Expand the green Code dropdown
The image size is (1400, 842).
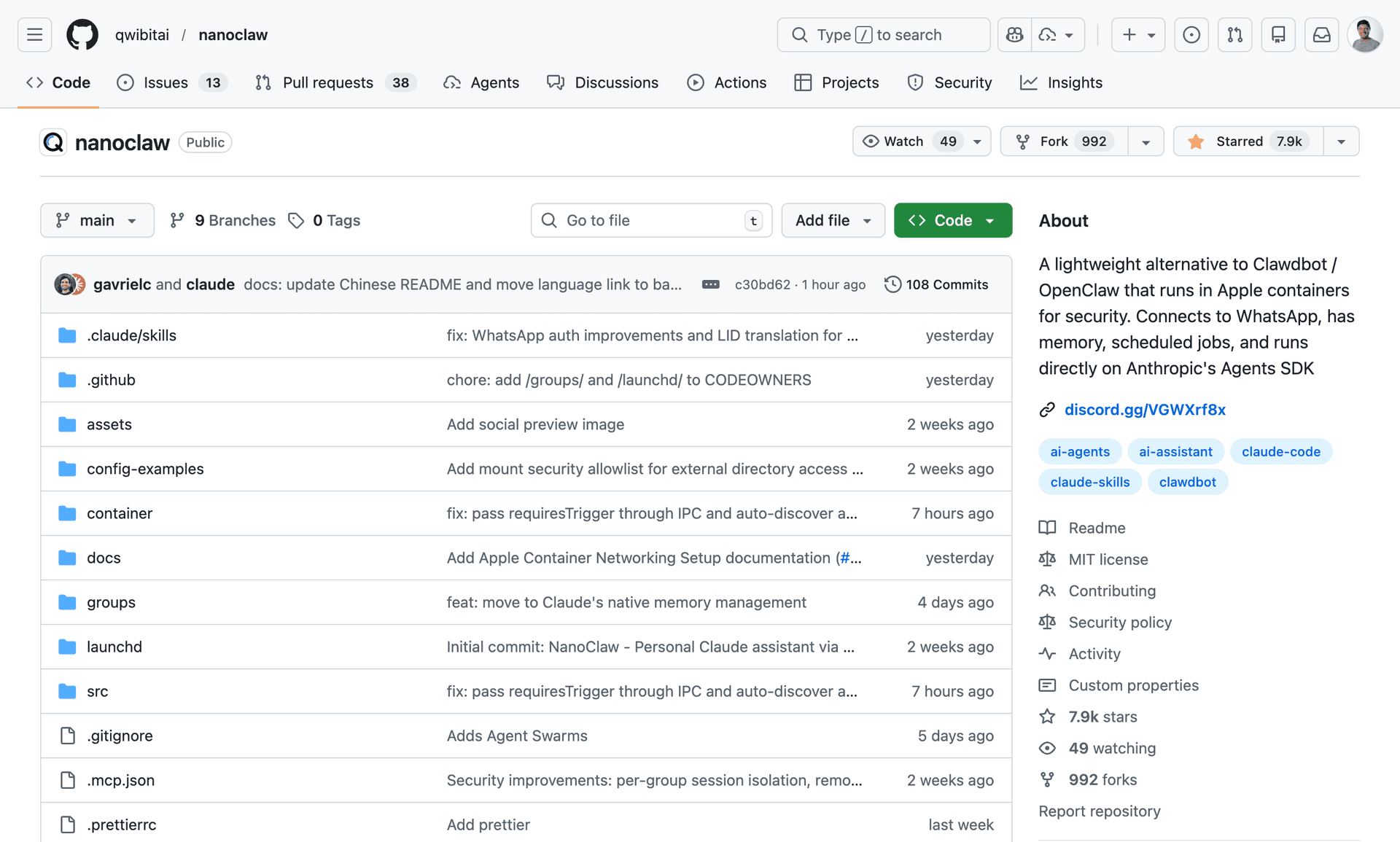coord(952,220)
